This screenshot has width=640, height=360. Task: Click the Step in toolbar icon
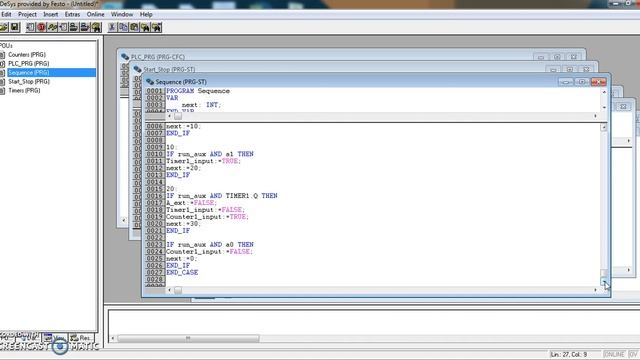(x=63, y=27)
